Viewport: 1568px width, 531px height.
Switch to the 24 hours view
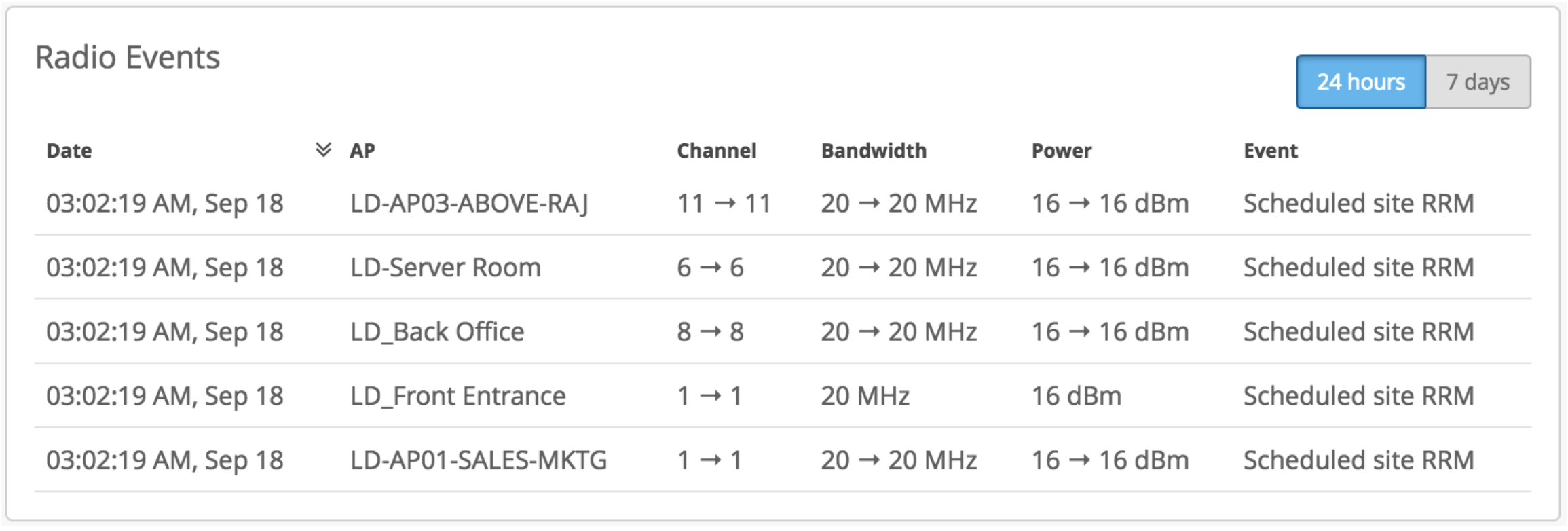click(x=1360, y=82)
